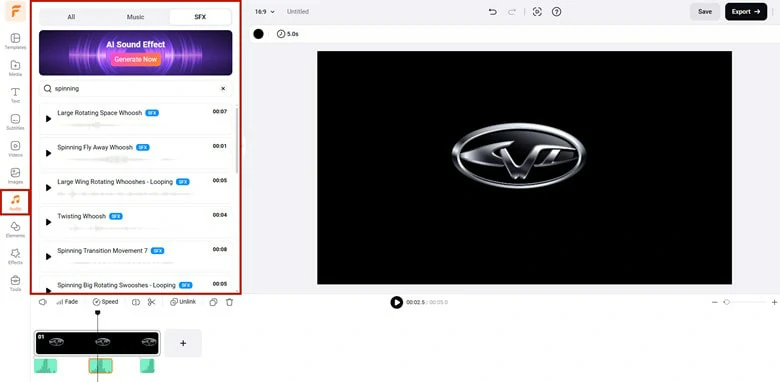Viewport: 780px width, 382px height.
Task: Click the Export button
Action: [x=746, y=11]
